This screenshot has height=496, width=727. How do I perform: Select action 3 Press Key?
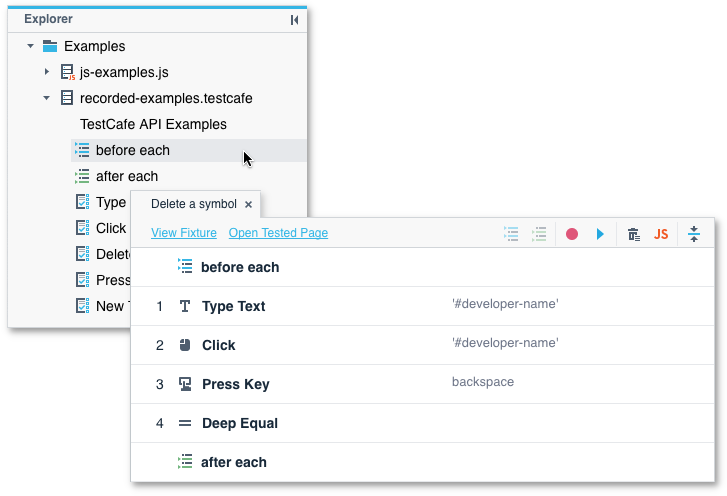[x=422, y=384]
